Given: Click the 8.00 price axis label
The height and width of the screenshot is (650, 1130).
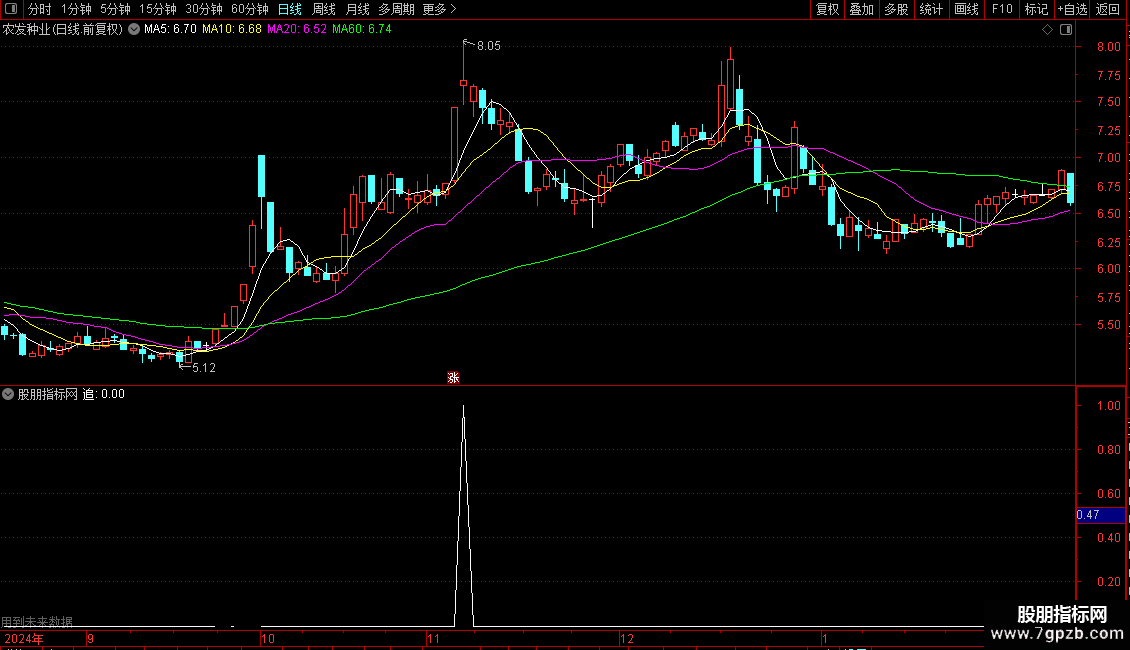Looking at the screenshot, I should (1108, 46).
